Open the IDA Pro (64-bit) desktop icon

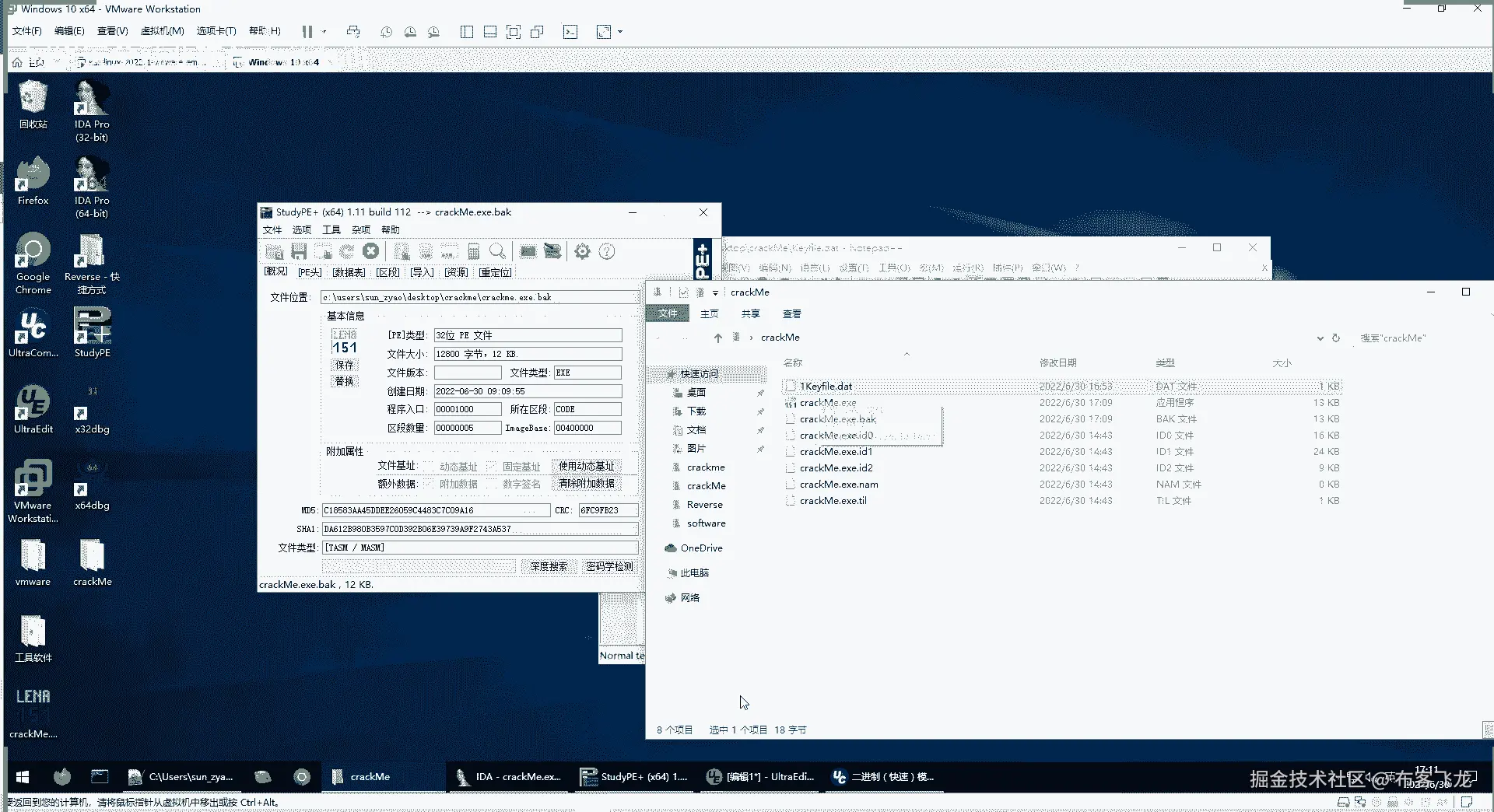[92, 187]
